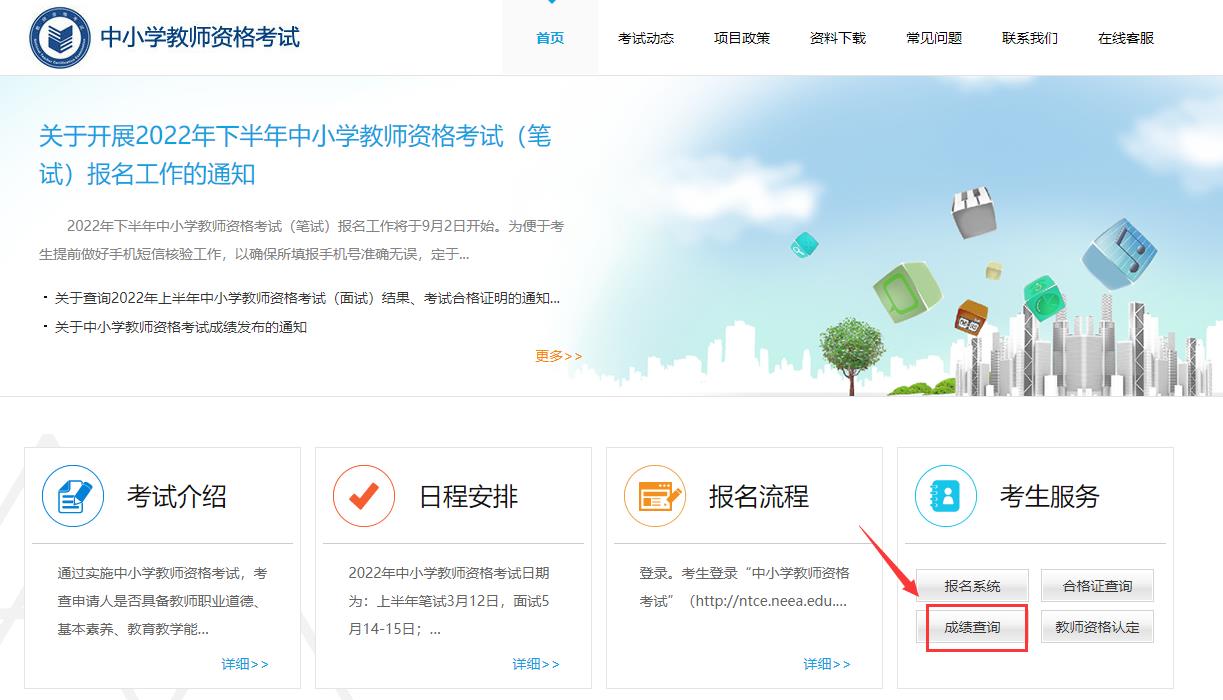
Task: Click the 成绩查询 button
Action: pyautogui.click(x=972, y=625)
